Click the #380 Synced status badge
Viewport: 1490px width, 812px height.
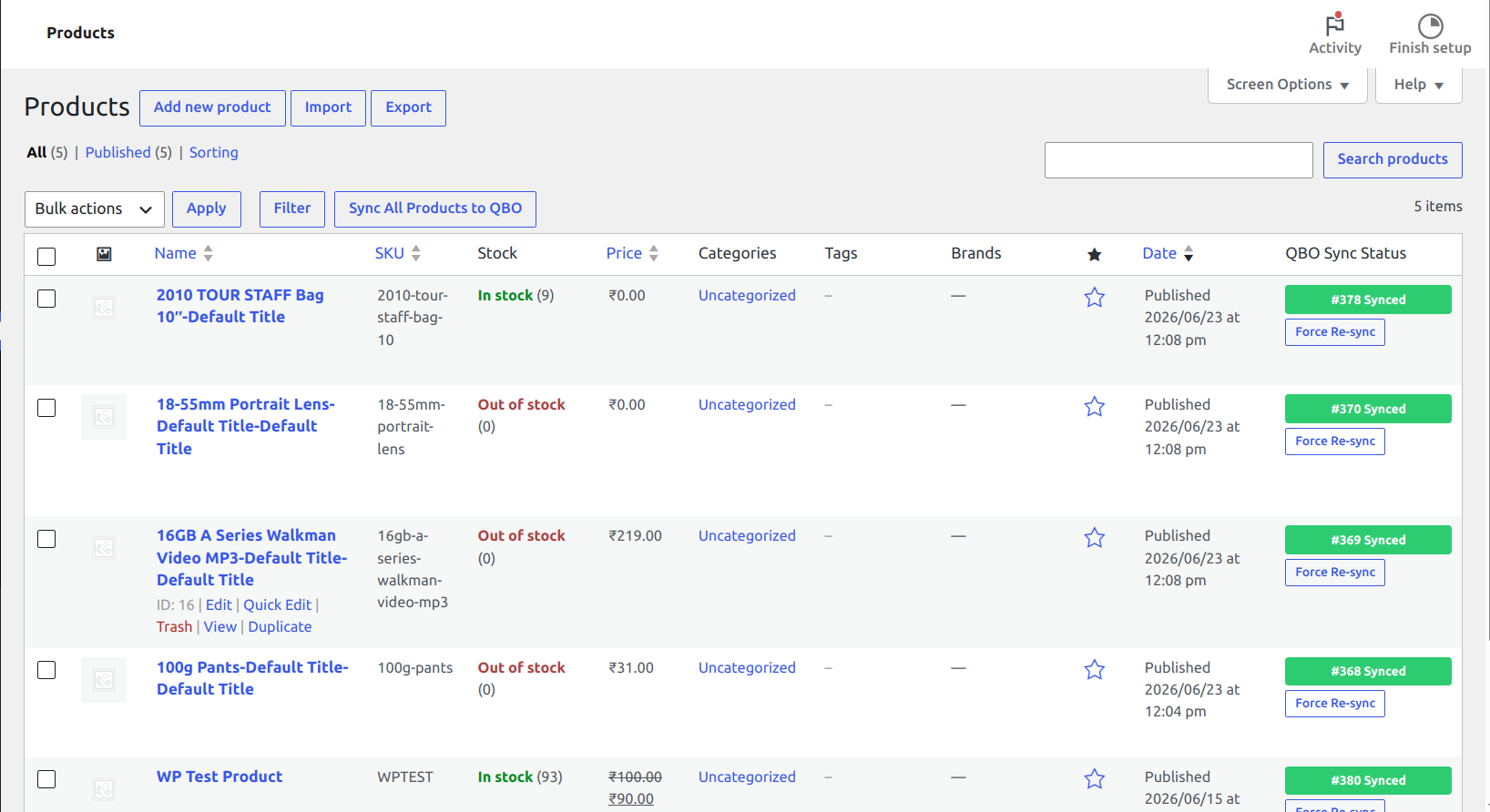pyautogui.click(x=1368, y=780)
